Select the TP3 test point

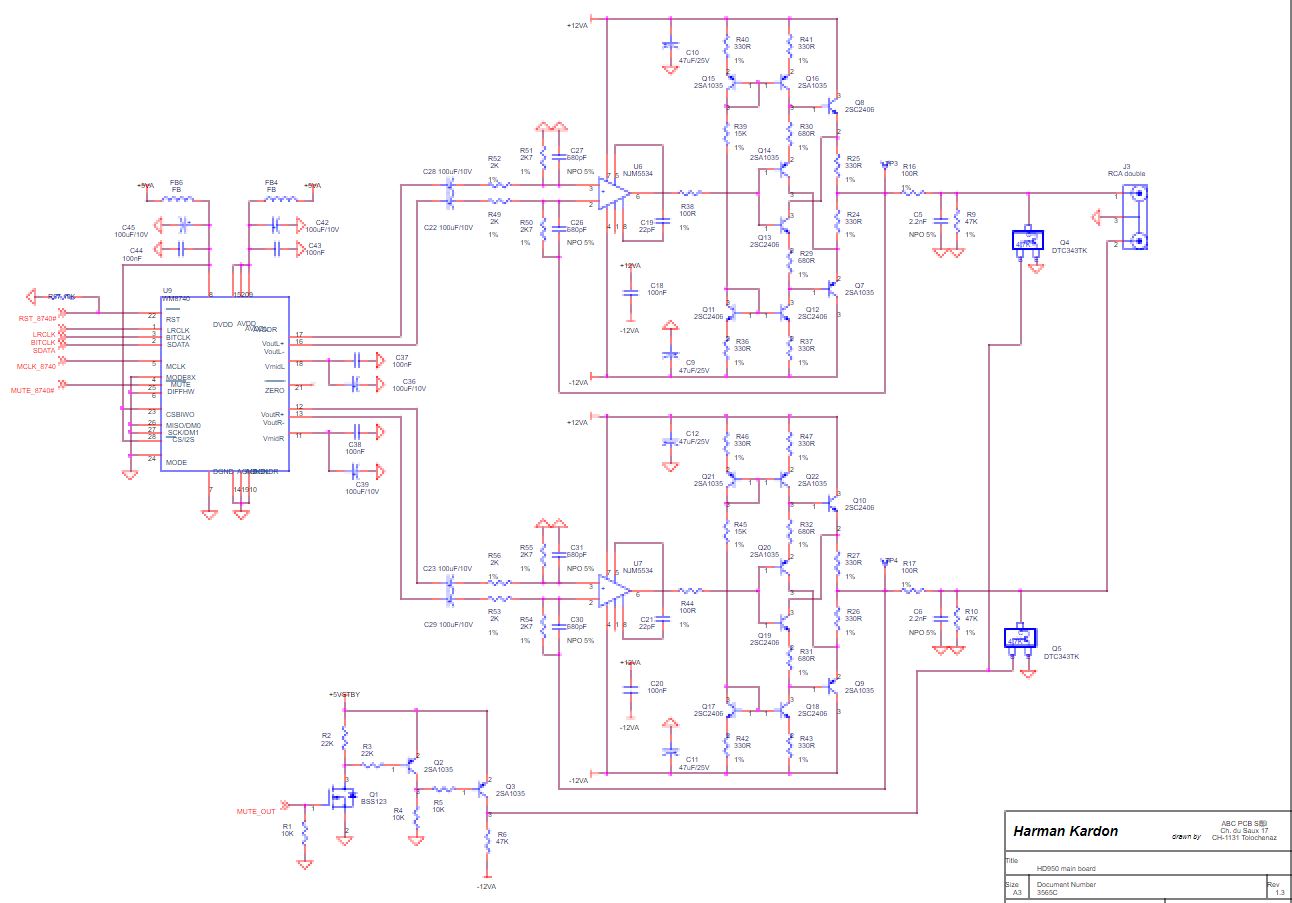[x=885, y=165]
